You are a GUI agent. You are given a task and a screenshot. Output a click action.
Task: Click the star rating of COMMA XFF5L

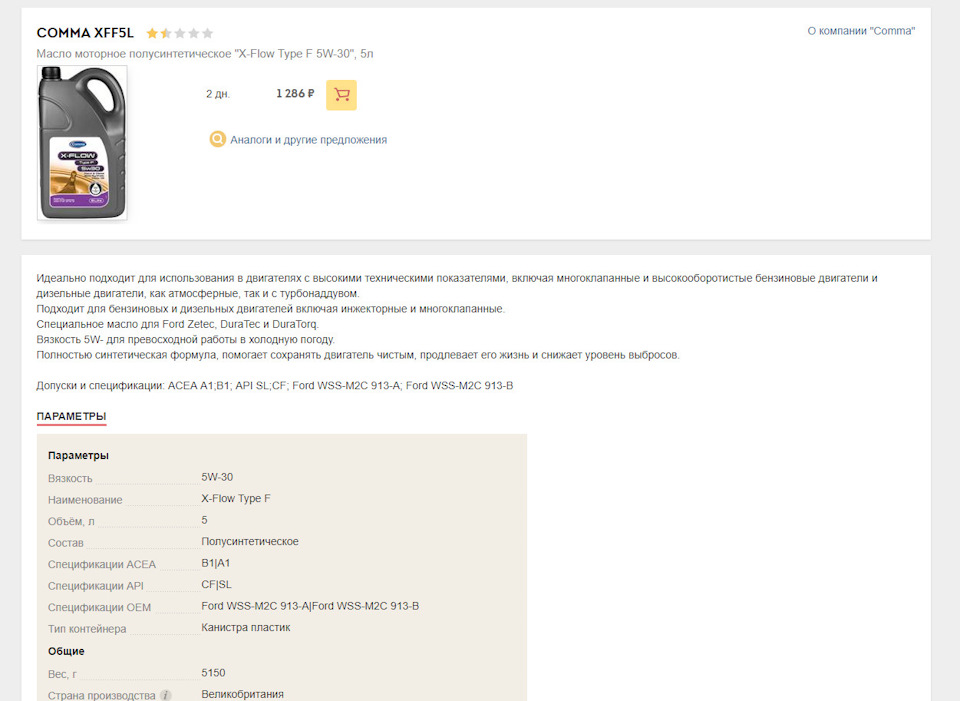point(179,33)
